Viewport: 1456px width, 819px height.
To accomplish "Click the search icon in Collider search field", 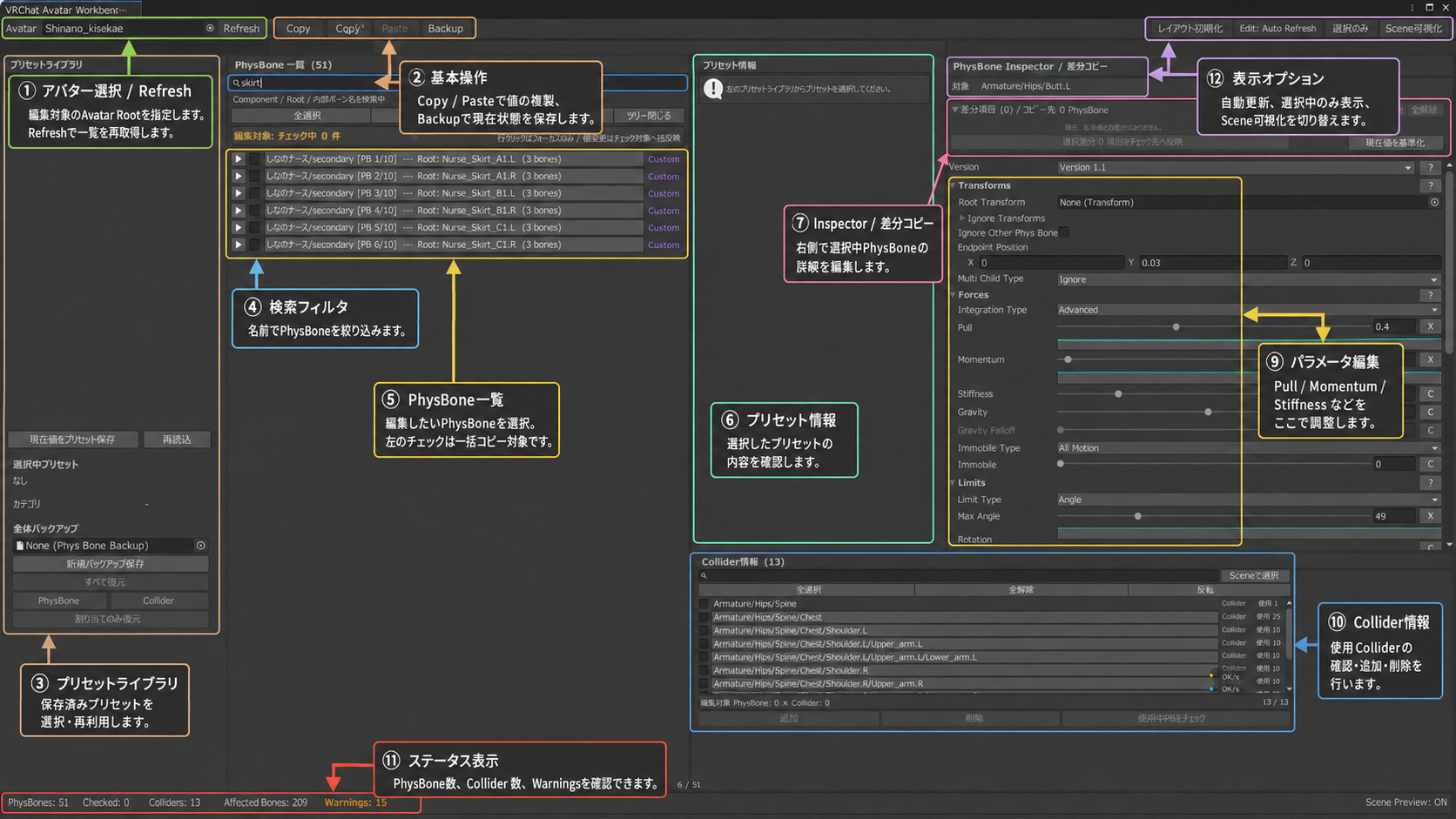I will [704, 575].
